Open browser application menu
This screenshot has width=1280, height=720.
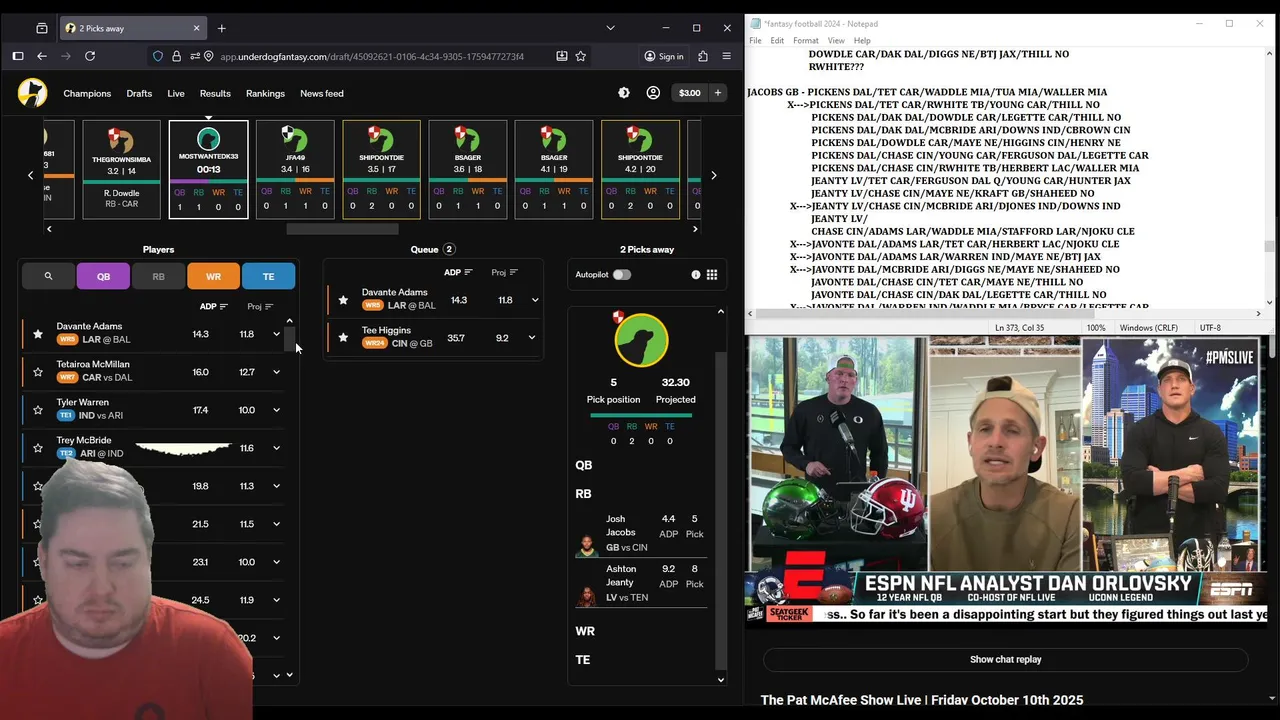click(x=727, y=56)
